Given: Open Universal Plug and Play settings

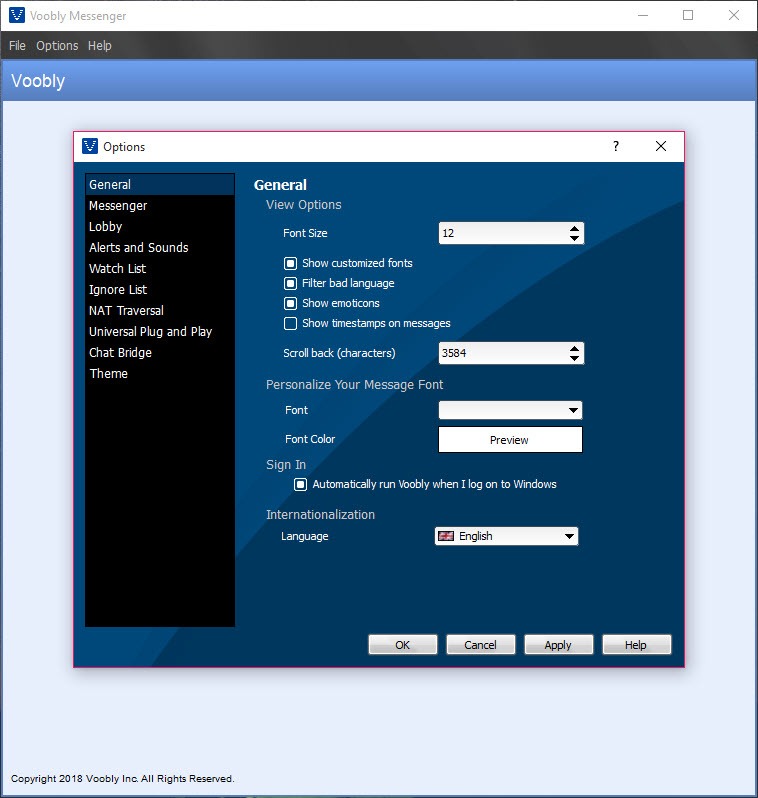Looking at the screenshot, I should coord(160,331).
